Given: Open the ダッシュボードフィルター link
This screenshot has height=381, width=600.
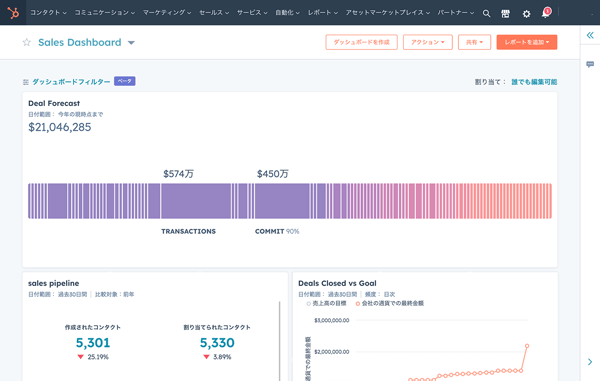Looking at the screenshot, I should (71, 81).
